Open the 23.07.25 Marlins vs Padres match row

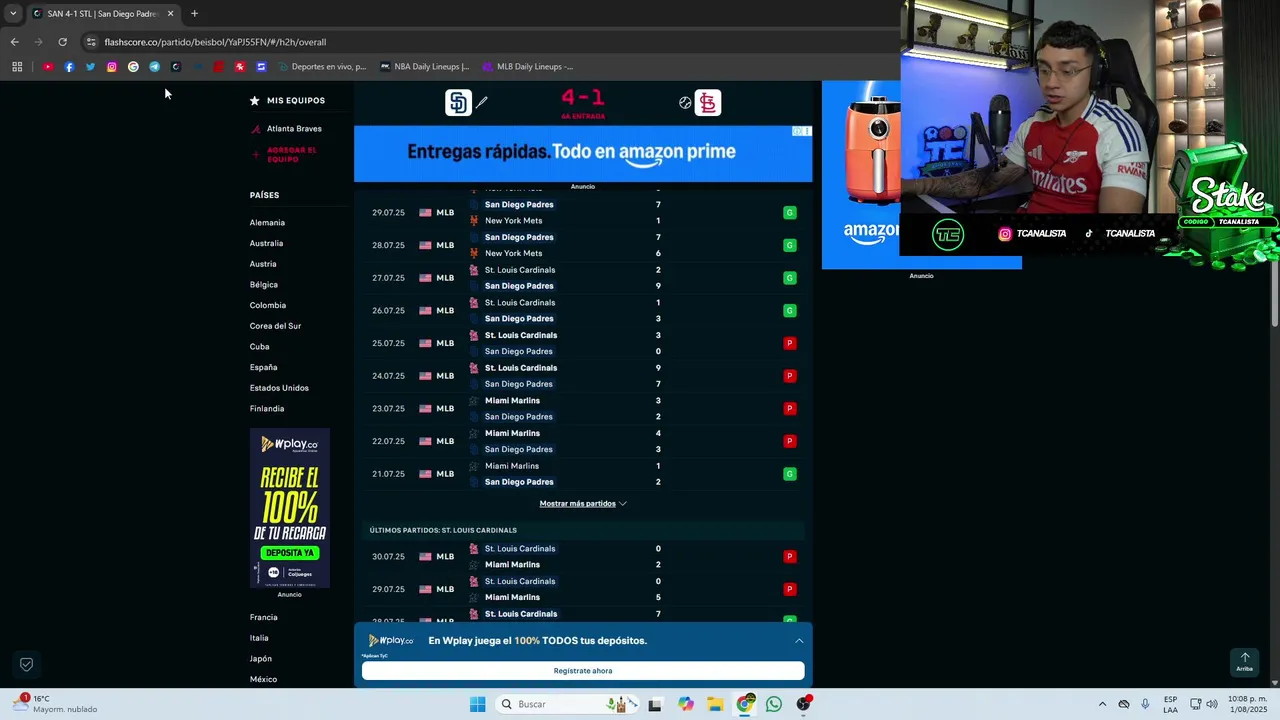pyautogui.click(x=583, y=408)
